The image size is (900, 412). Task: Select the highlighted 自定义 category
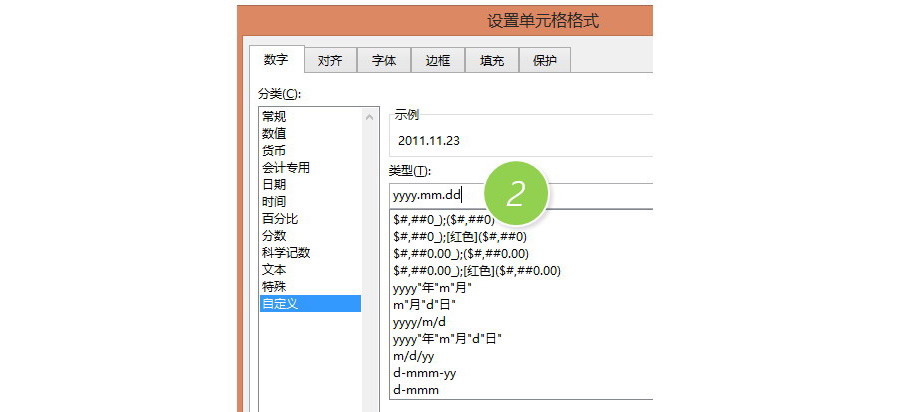point(311,304)
